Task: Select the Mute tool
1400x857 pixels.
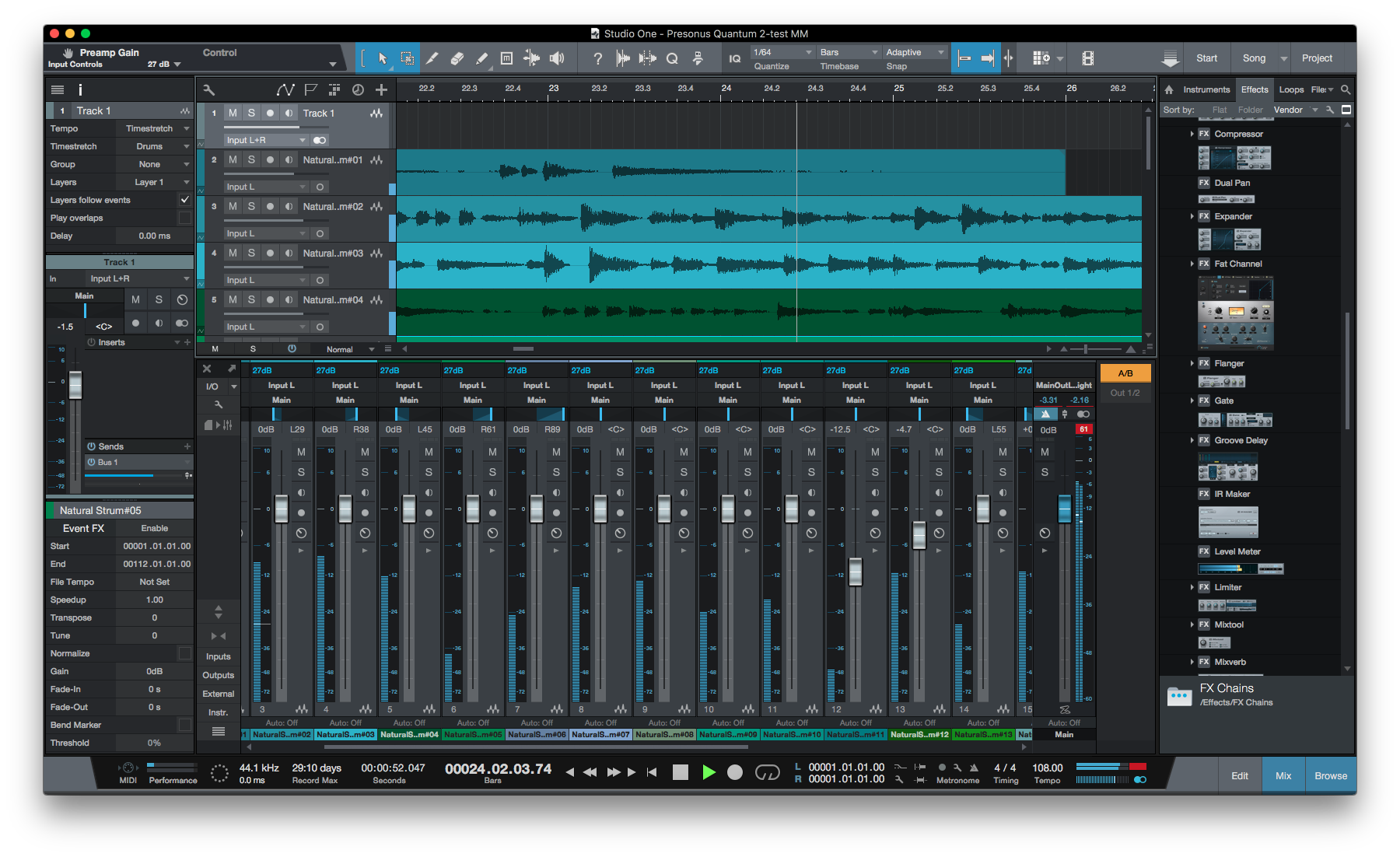Action: point(506,58)
